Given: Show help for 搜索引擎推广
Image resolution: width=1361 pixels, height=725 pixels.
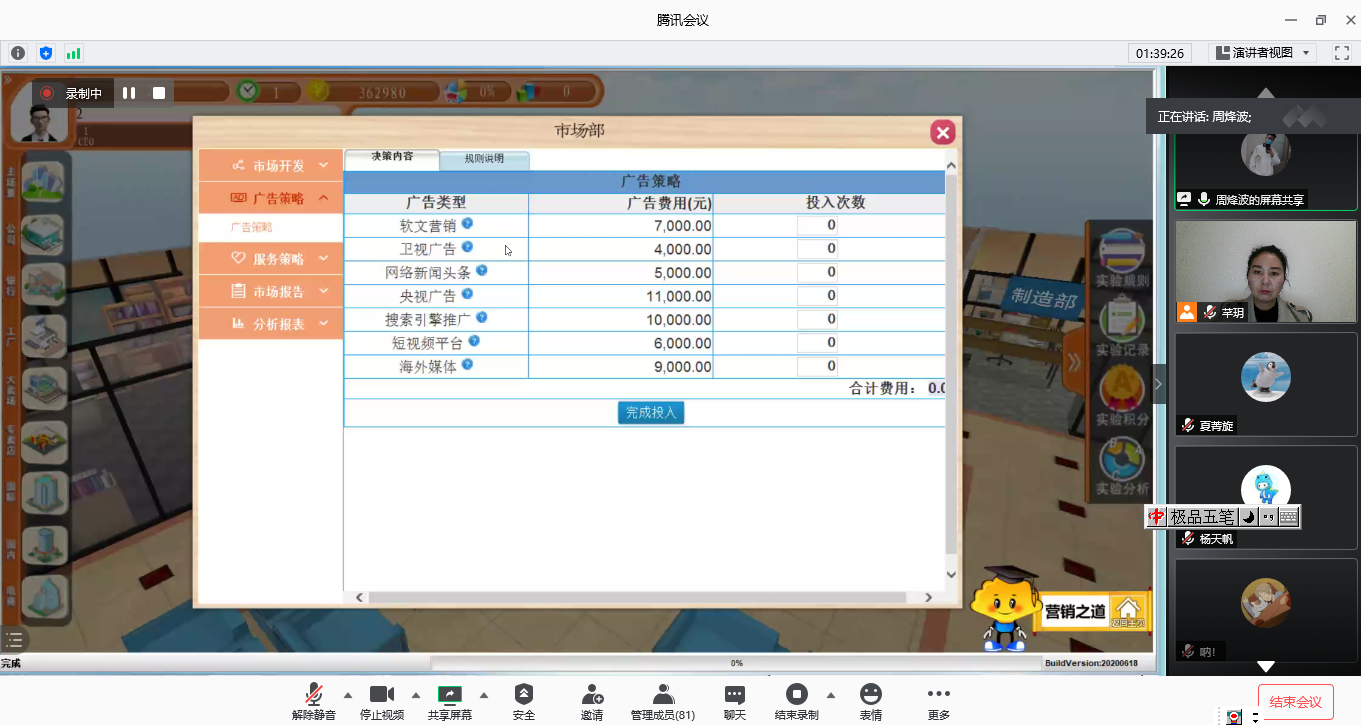Looking at the screenshot, I should [x=481, y=318].
